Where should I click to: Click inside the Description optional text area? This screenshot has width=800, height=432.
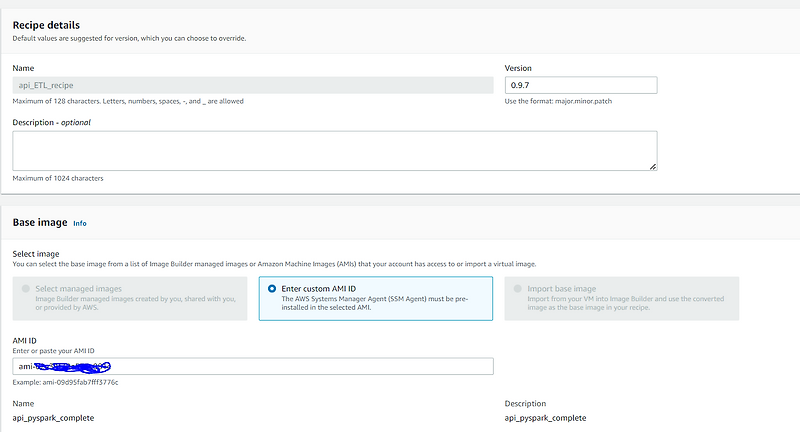tap(335, 151)
